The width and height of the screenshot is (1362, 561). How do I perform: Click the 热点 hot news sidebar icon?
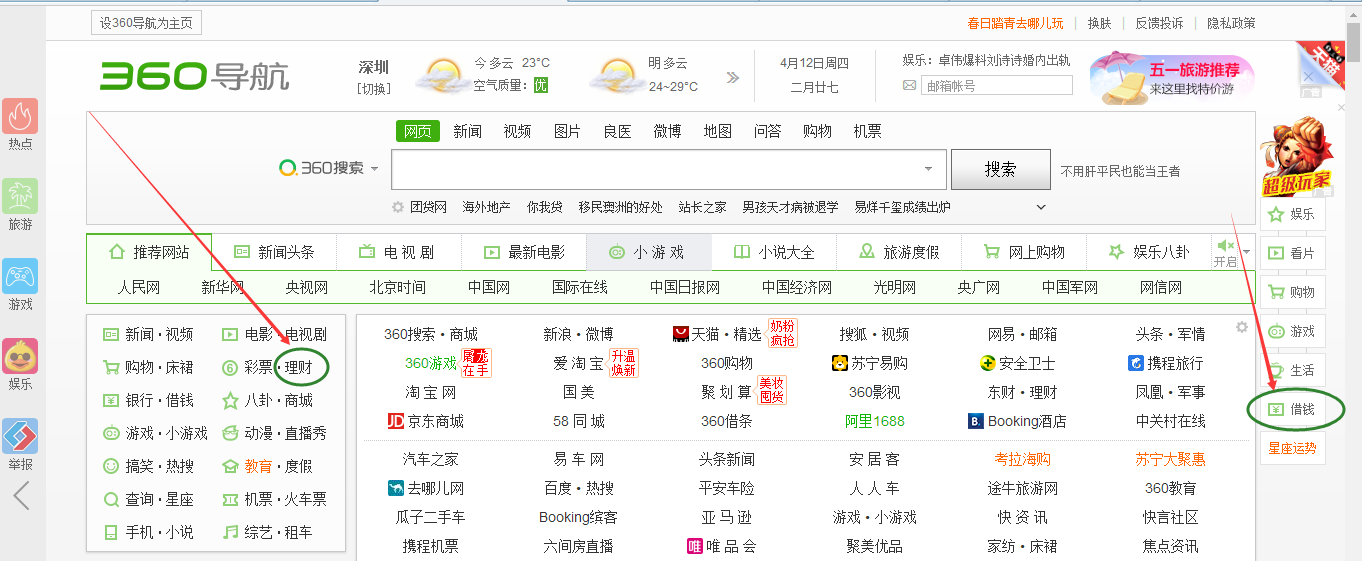coord(20,116)
